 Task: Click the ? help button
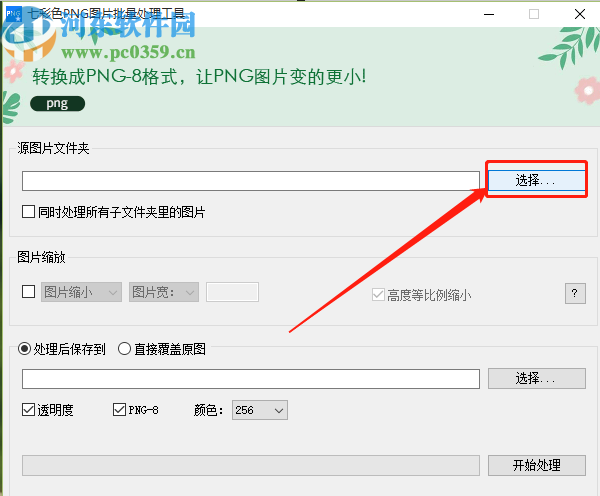click(575, 294)
